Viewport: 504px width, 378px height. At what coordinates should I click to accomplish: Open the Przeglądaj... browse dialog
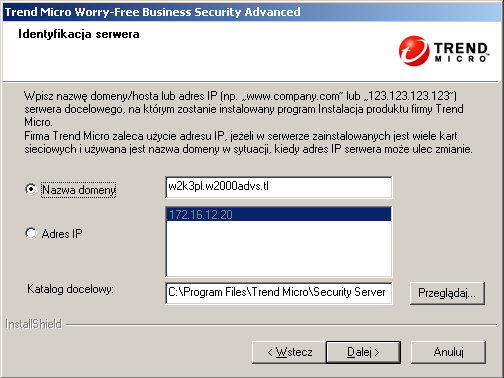tap(447, 293)
